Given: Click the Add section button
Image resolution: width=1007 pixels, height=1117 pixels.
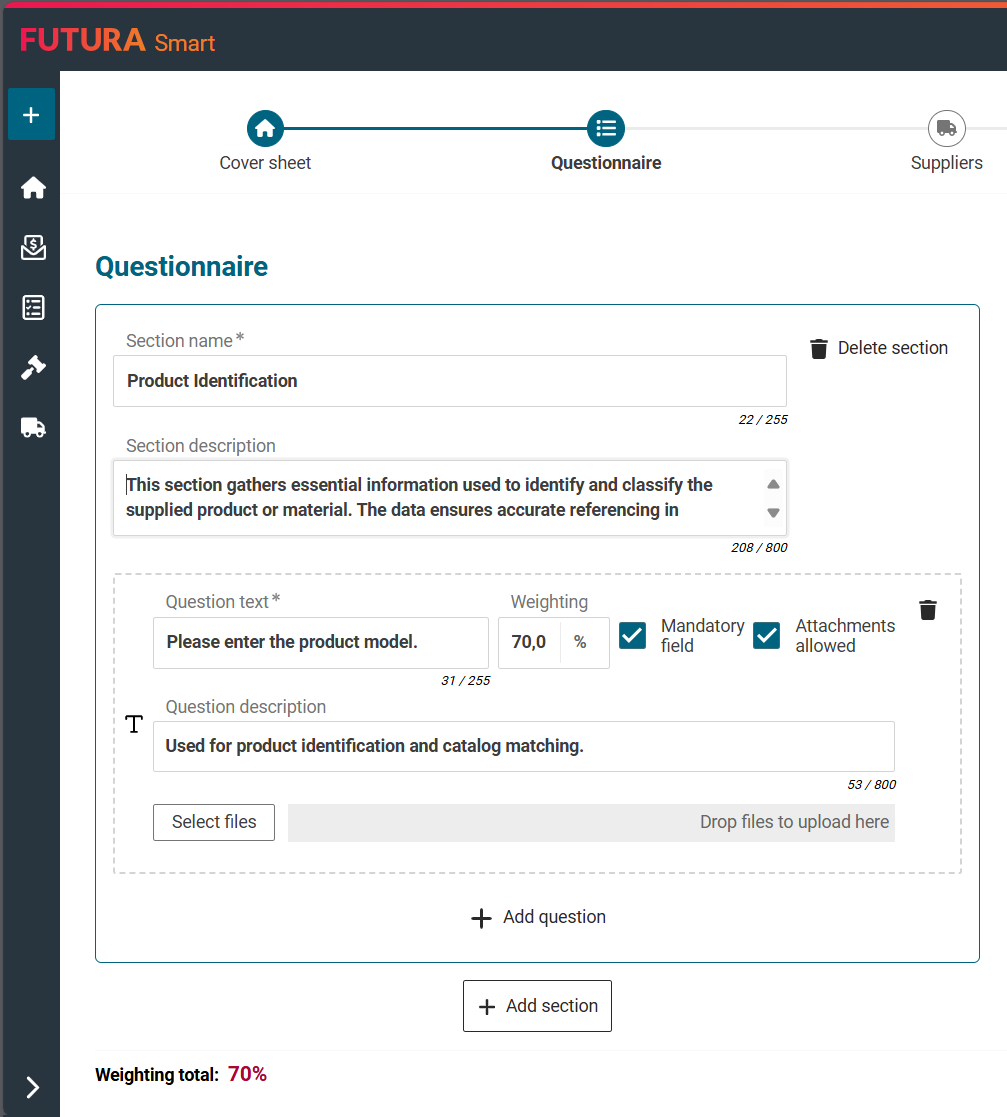Looking at the screenshot, I should click(x=537, y=1006).
